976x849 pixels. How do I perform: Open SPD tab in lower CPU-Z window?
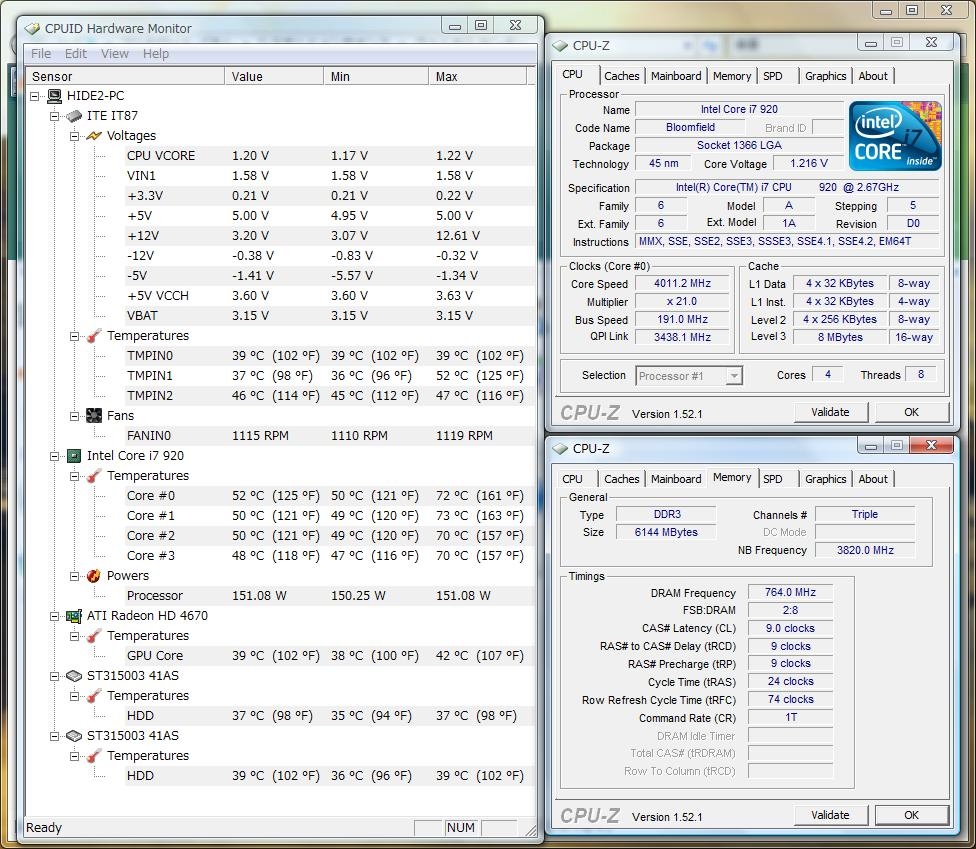[773, 479]
